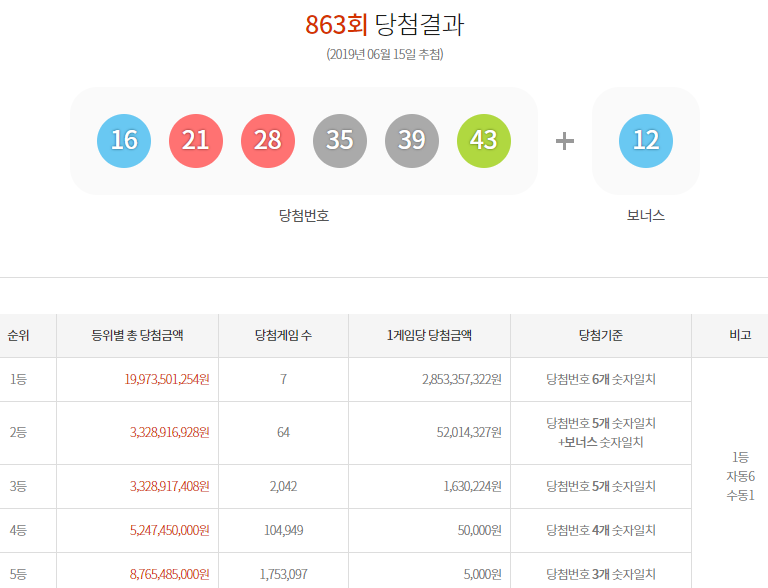Image resolution: width=768 pixels, height=588 pixels.
Task: Click the gray lottery ball number 39
Action: [412, 141]
